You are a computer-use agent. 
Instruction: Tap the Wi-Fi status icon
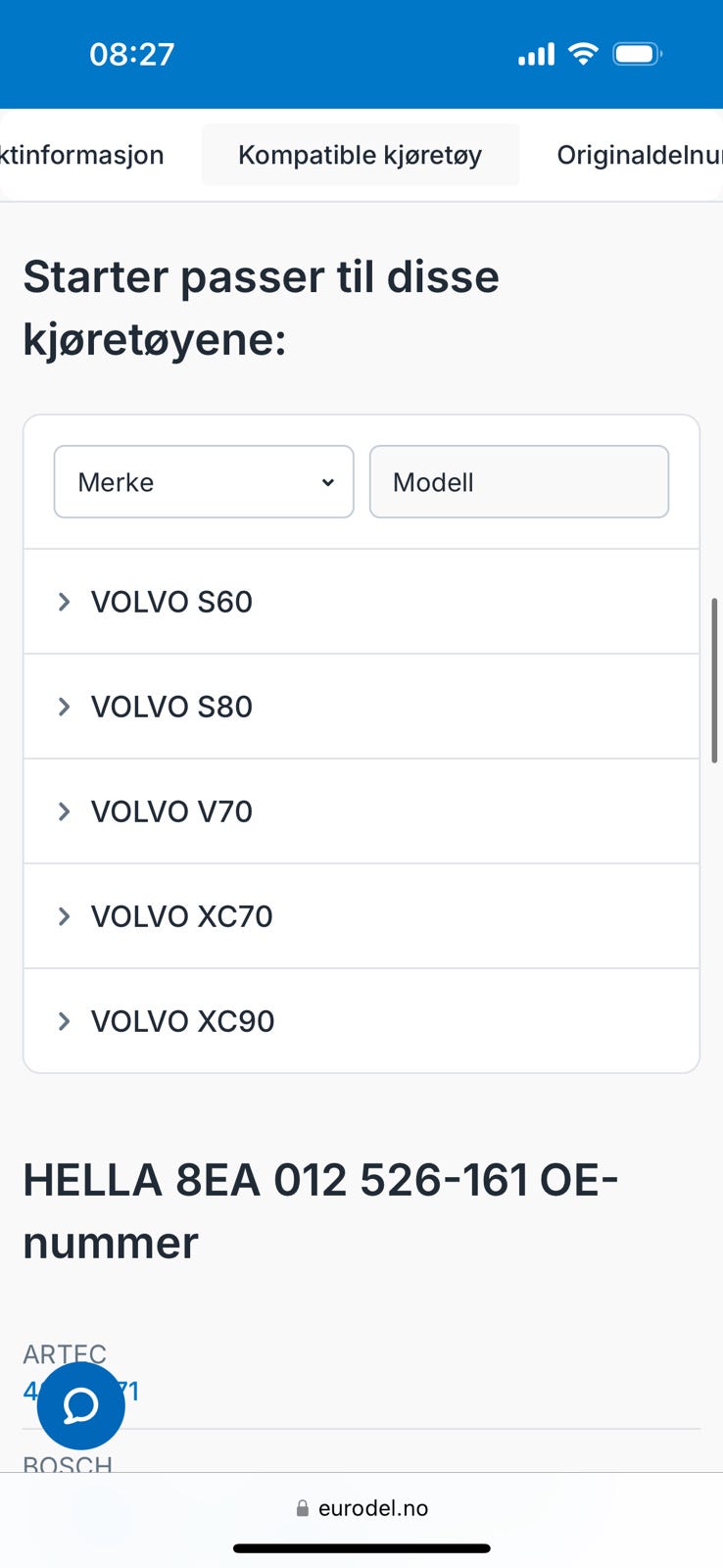[583, 54]
